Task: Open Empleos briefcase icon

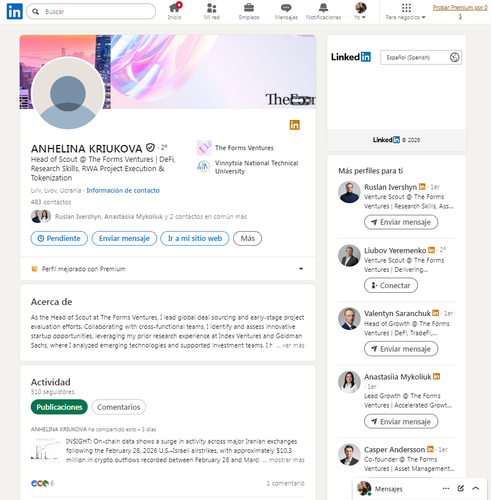Action: click(x=249, y=11)
